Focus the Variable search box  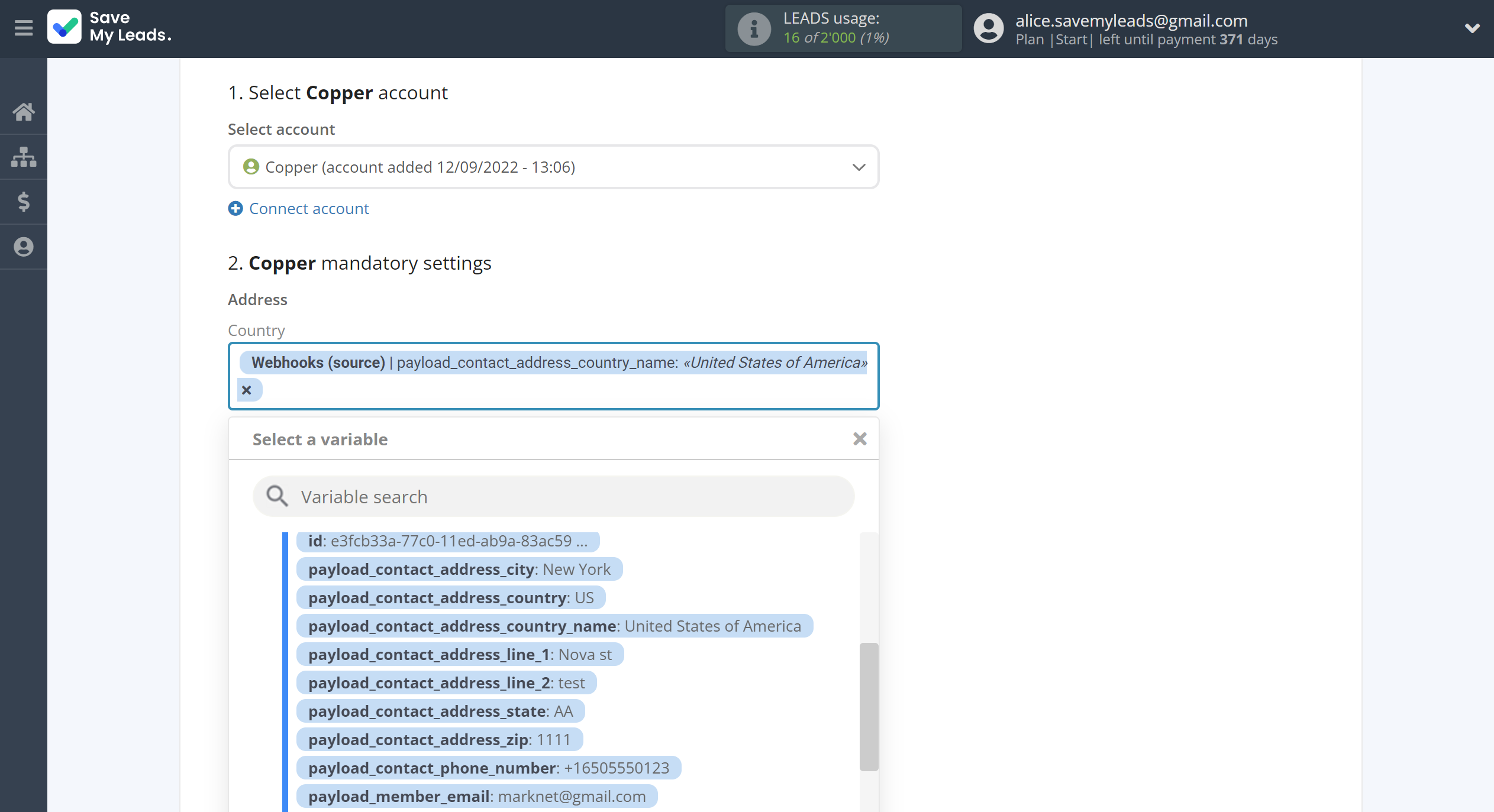click(553, 497)
